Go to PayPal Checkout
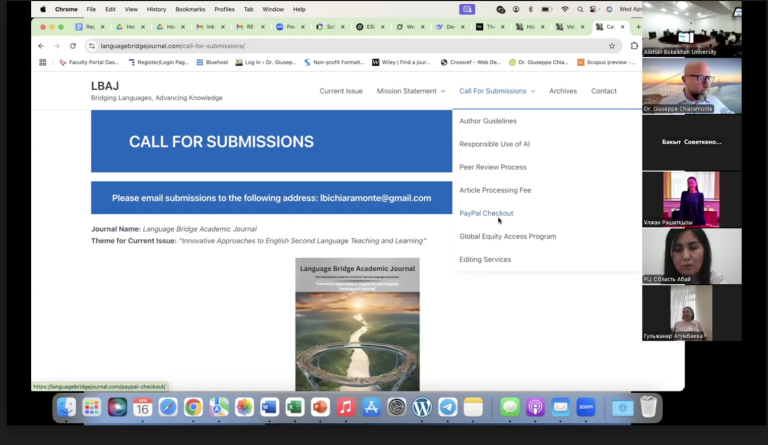The image size is (768, 445). pyautogui.click(x=486, y=213)
